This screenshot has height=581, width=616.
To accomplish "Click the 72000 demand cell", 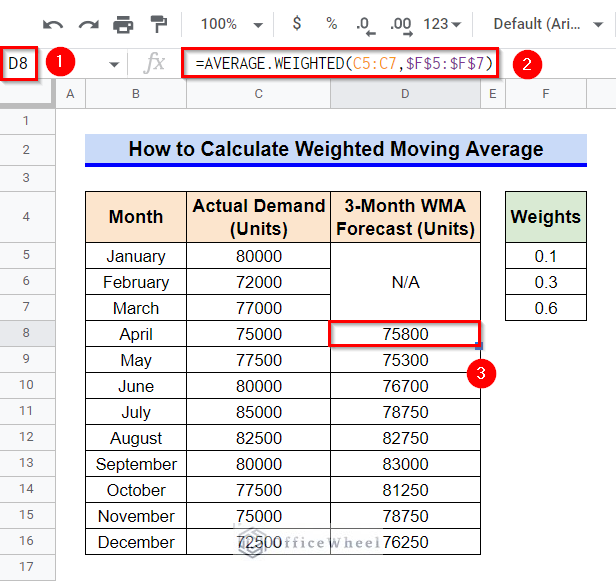I will tap(258, 282).
